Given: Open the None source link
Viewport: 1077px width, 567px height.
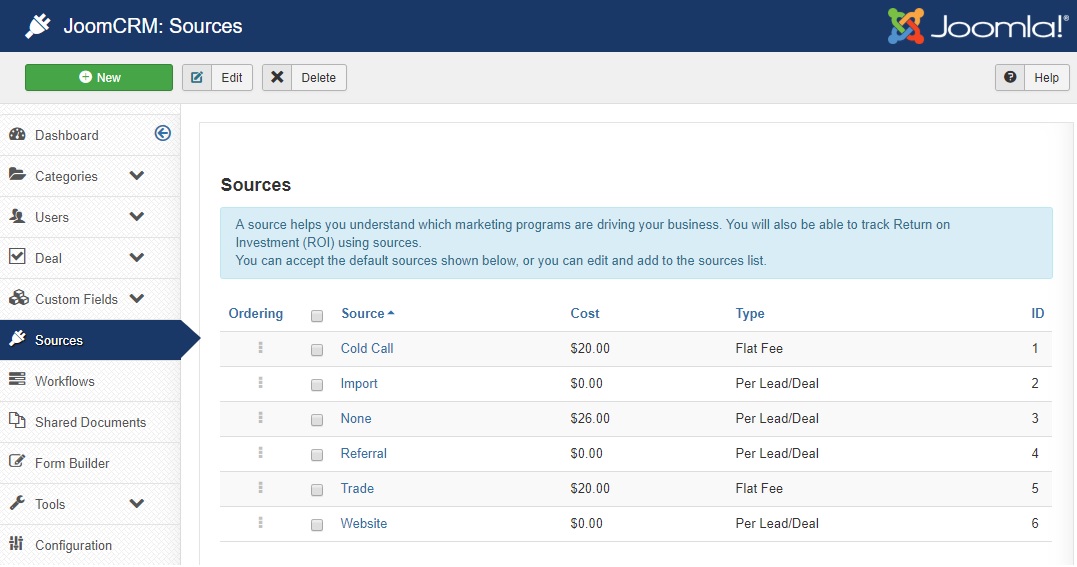Looking at the screenshot, I should pyautogui.click(x=356, y=419).
